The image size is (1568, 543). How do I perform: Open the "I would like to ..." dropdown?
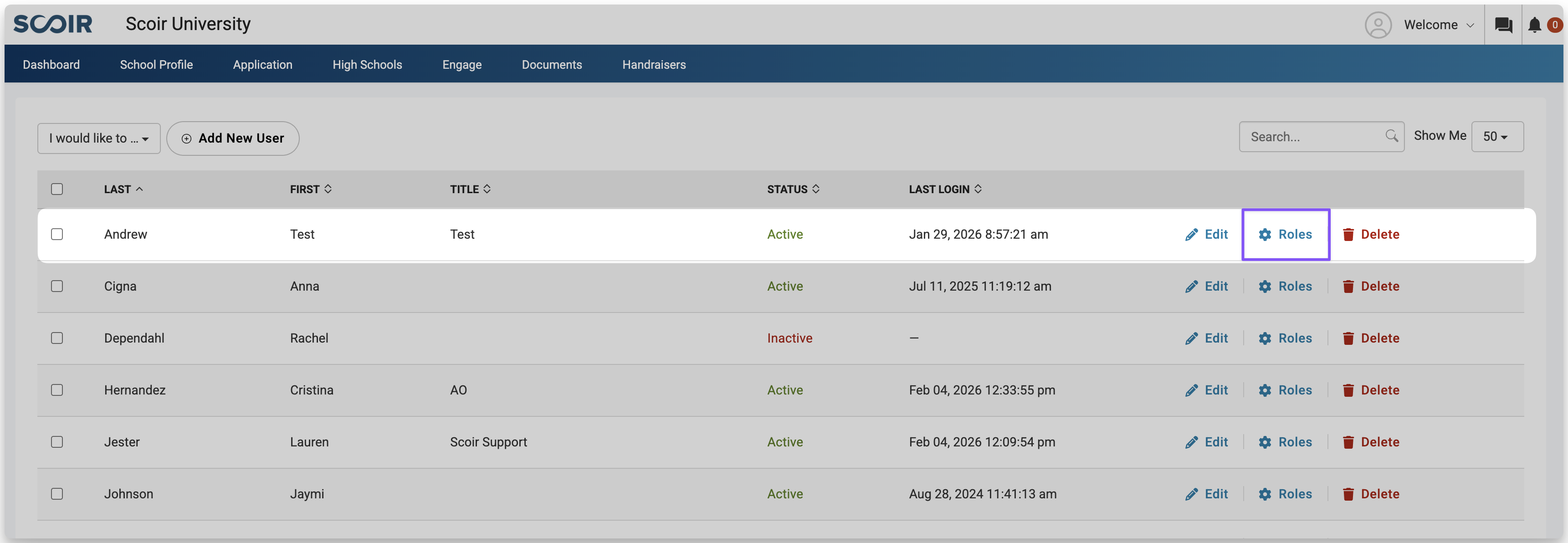(x=98, y=139)
